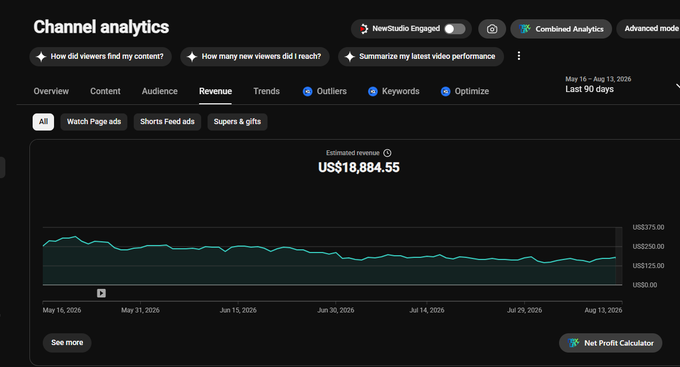This screenshot has height=367, width=680.
Task: Click the Channel analytics heading
Action: (x=101, y=27)
